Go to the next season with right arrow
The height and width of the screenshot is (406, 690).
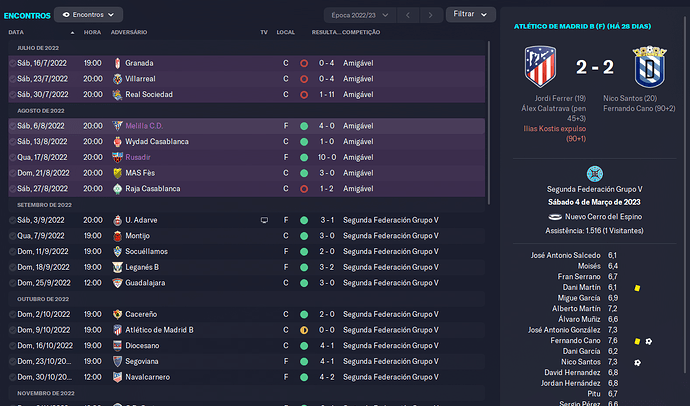(x=430, y=15)
